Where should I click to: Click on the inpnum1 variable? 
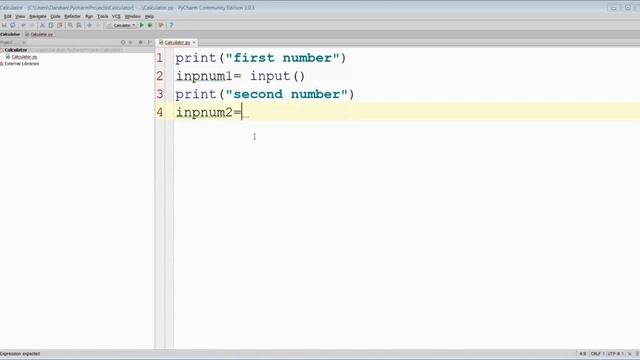click(x=204, y=76)
